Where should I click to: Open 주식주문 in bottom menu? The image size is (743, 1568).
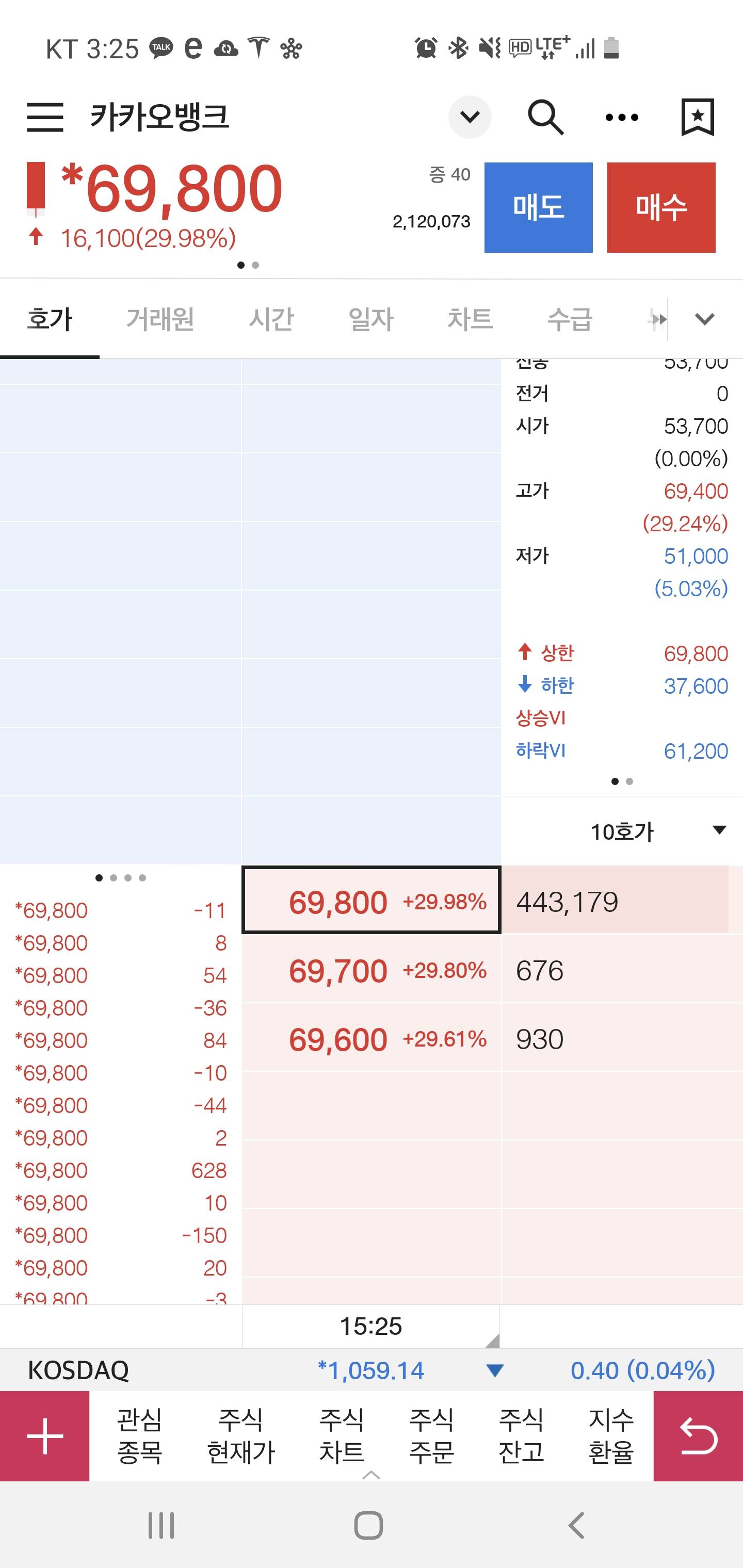point(432,1436)
